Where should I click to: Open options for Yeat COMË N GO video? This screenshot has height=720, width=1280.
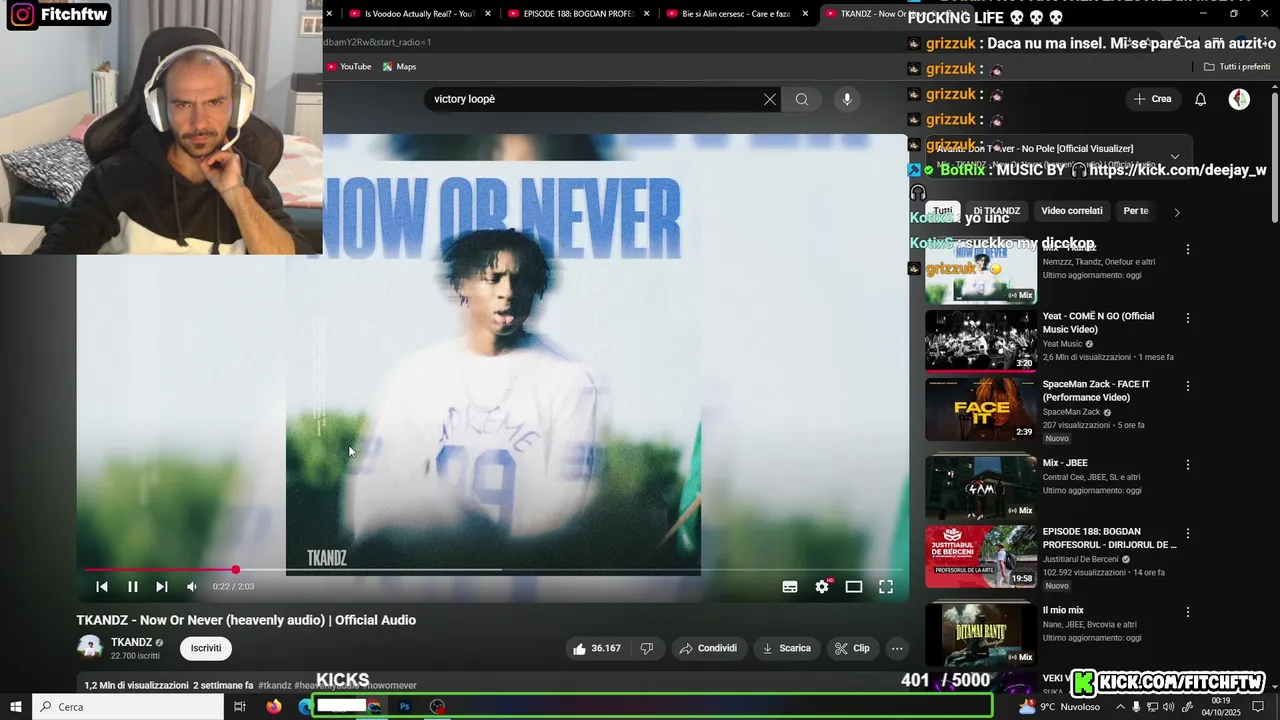pyautogui.click(x=1188, y=318)
